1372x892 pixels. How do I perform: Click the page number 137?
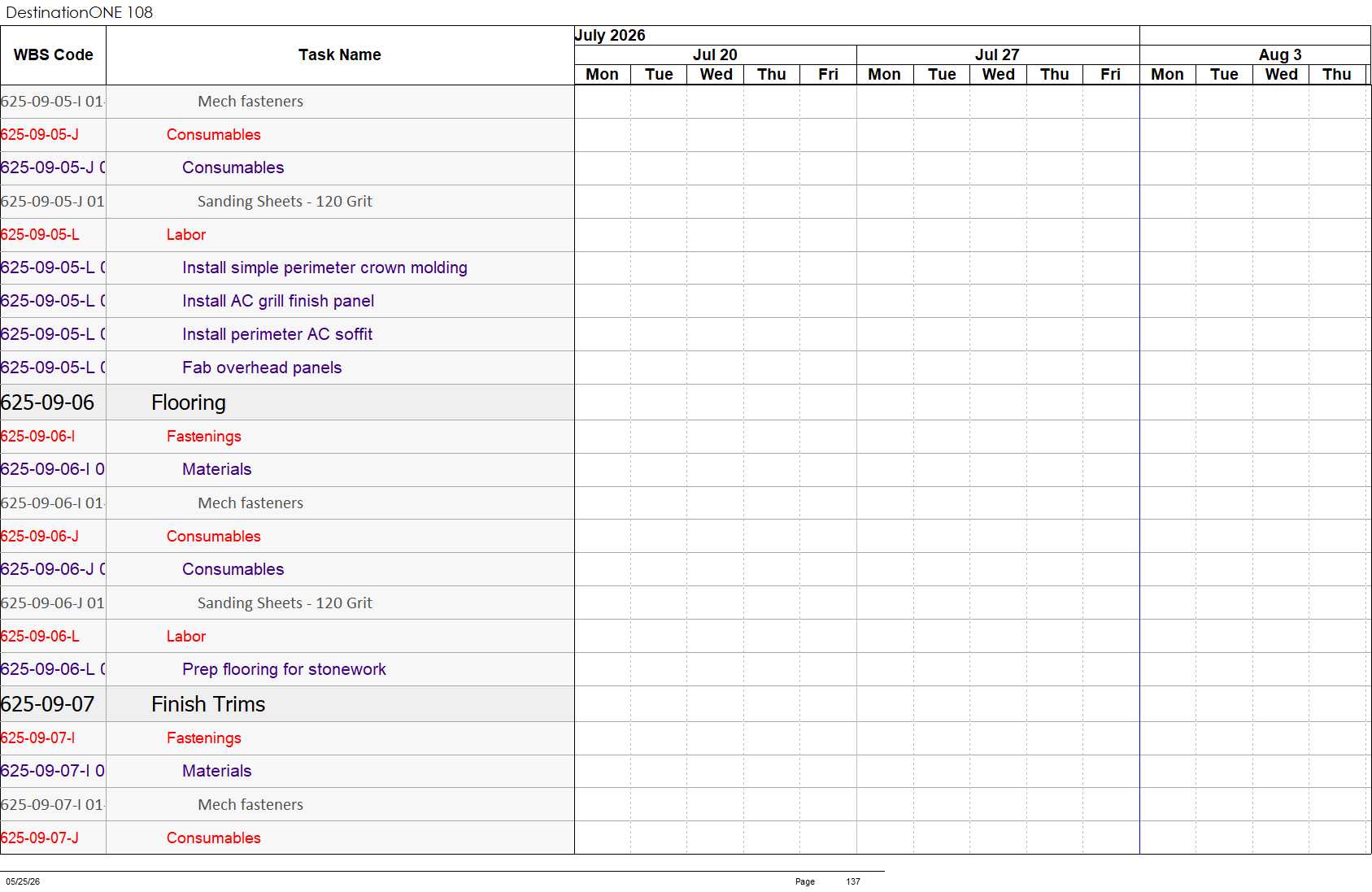pyautogui.click(x=852, y=881)
